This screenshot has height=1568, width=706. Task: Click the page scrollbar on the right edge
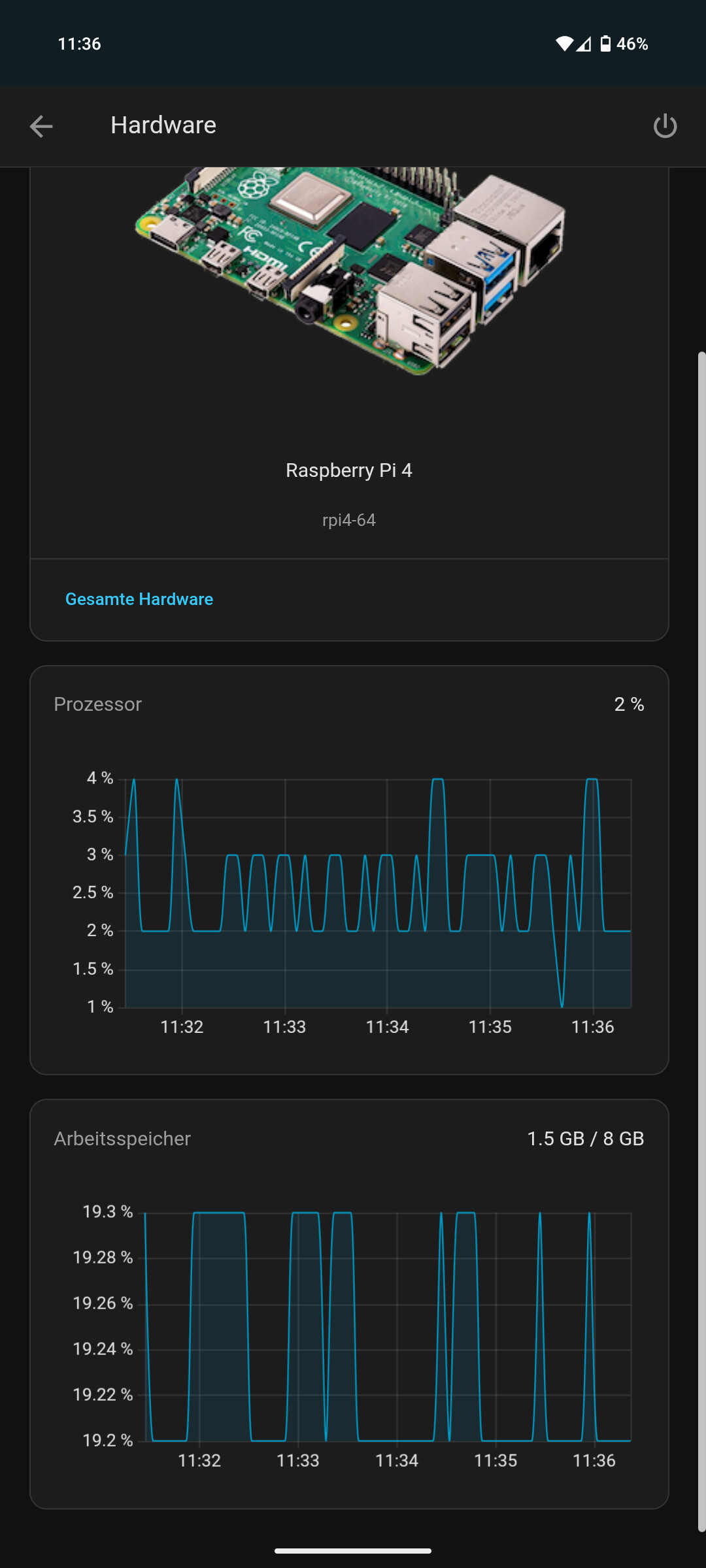click(701, 941)
